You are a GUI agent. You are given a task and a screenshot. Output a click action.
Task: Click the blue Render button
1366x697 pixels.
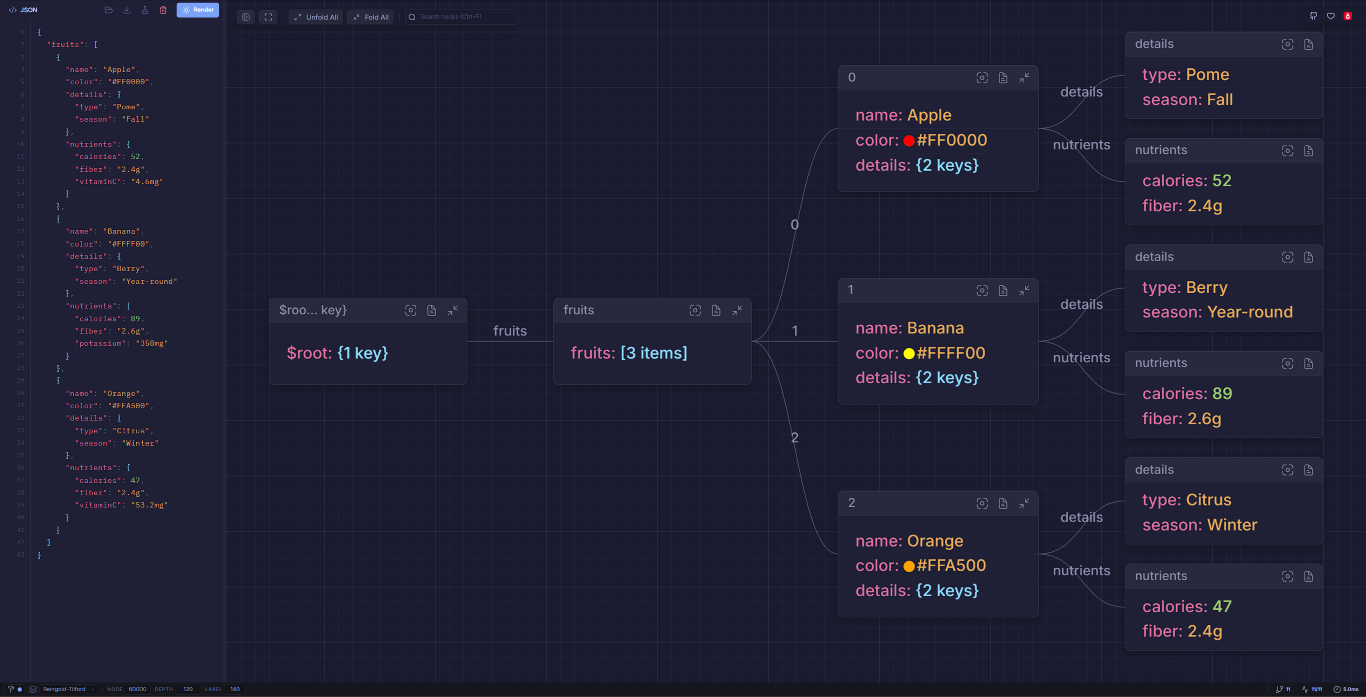(198, 10)
